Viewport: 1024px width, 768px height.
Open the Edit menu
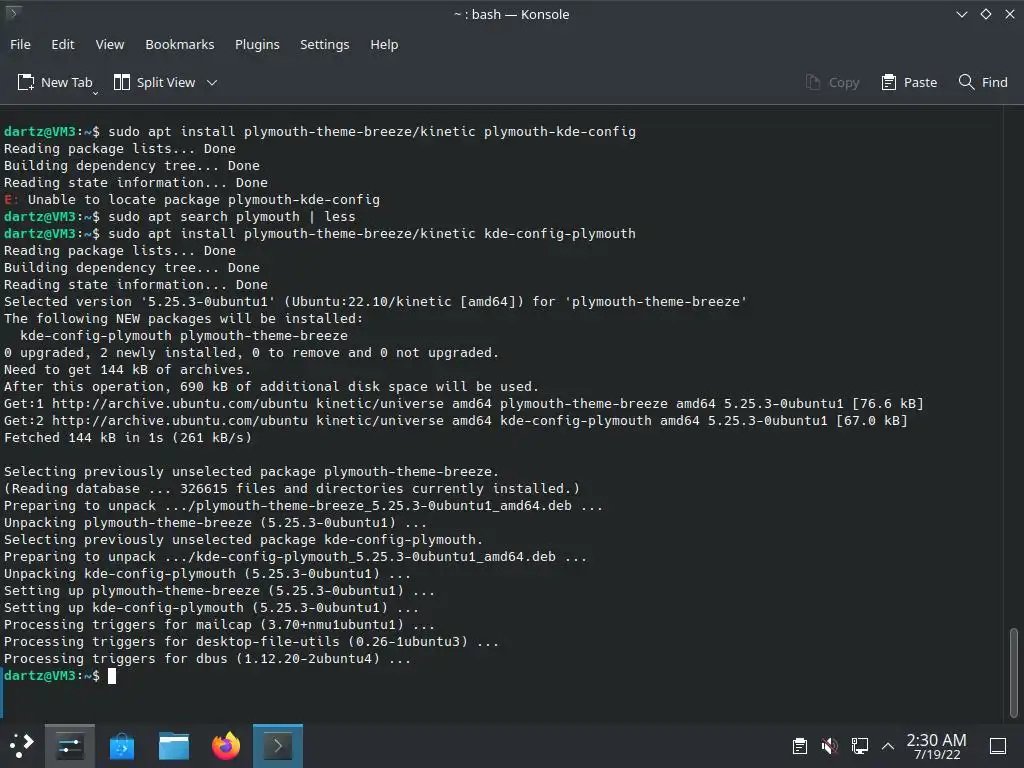(63, 44)
